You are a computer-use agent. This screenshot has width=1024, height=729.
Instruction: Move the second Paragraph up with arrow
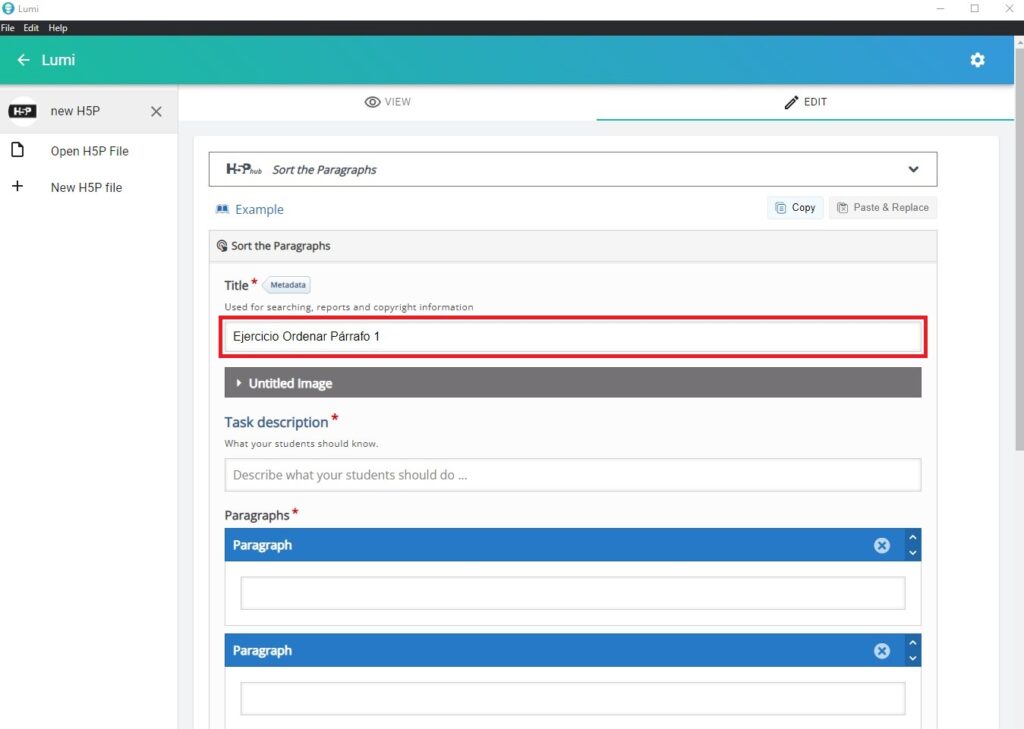pyautogui.click(x=912, y=642)
